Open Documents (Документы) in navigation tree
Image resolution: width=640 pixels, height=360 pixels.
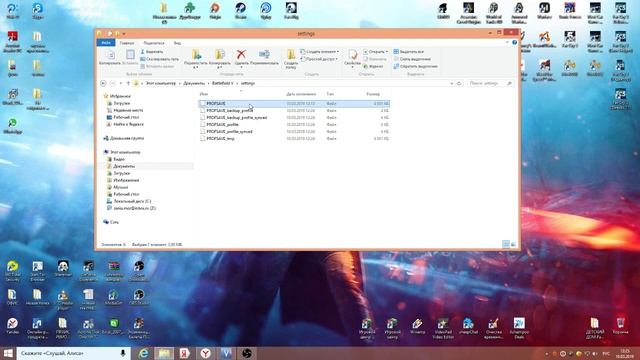[x=120, y=166]
